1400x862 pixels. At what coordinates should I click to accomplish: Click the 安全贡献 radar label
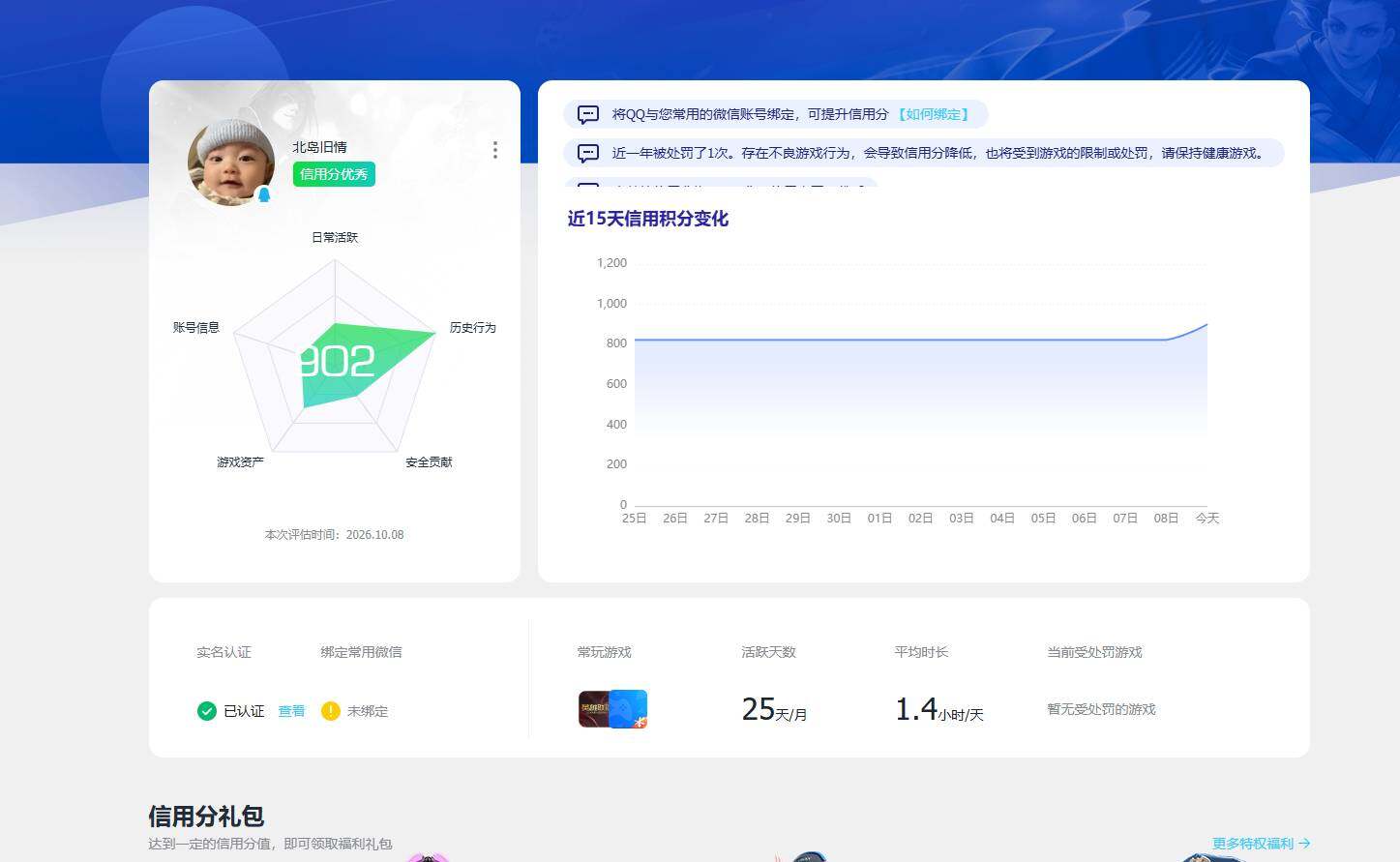pyautogui.click(x=429, y=462)
